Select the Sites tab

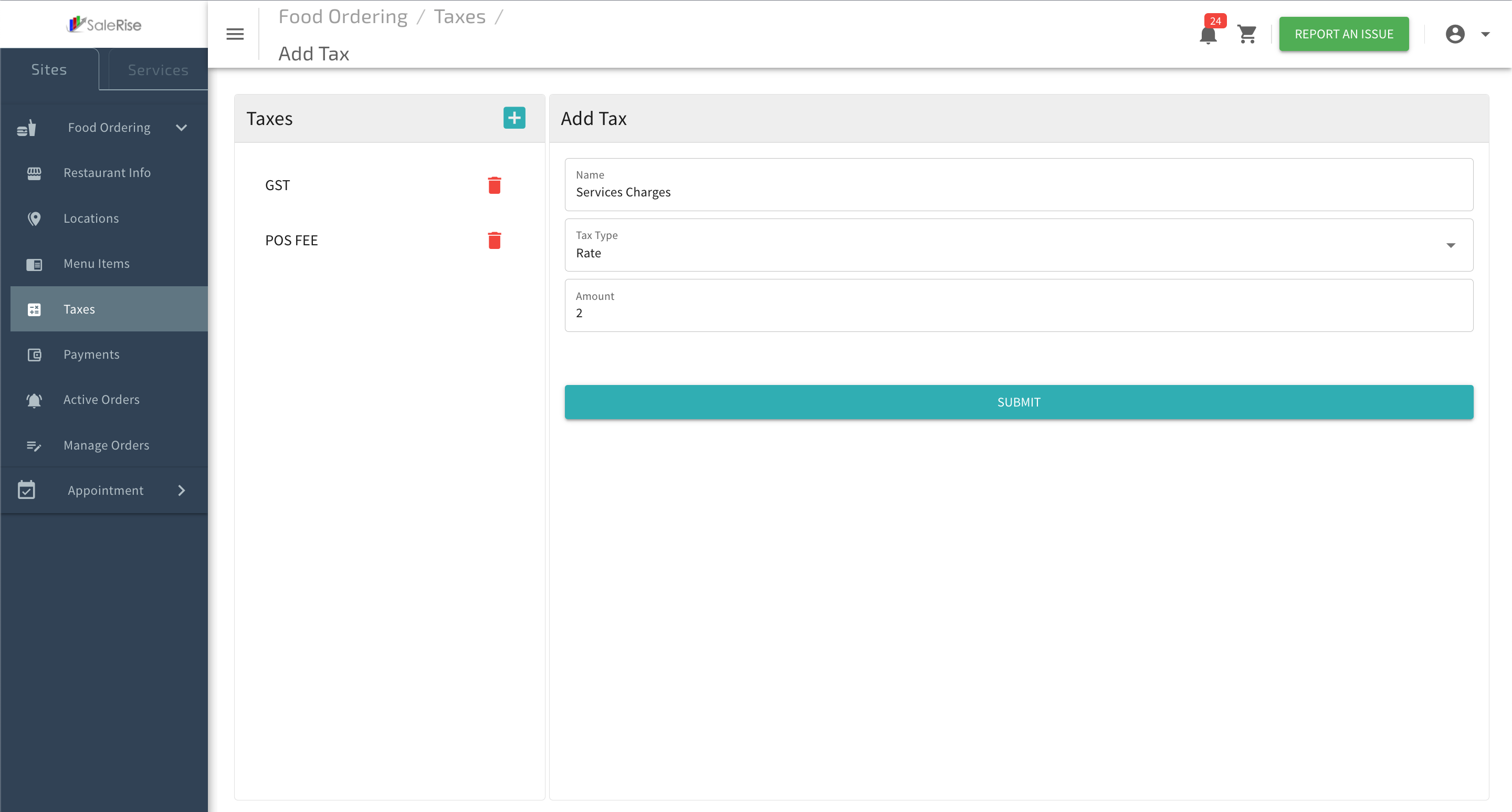(x=49, y=69)
